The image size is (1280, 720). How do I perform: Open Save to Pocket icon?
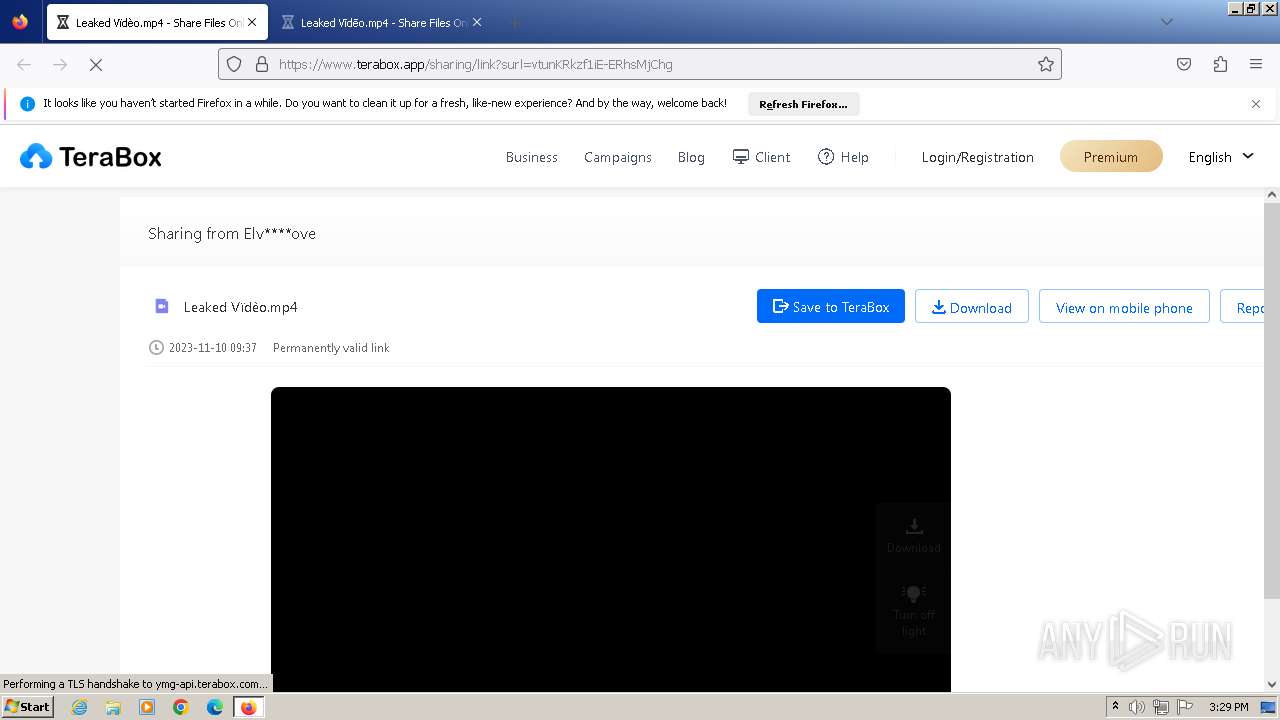coord(1184,64)
